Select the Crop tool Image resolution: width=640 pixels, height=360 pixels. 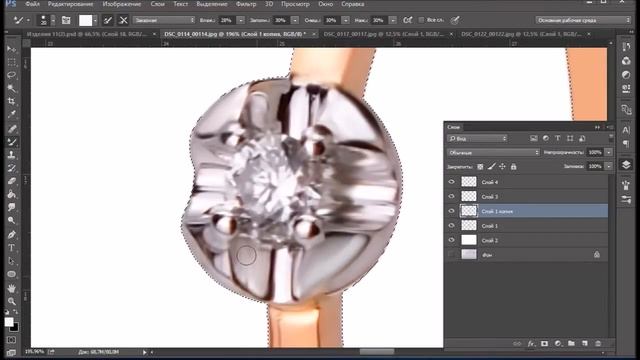pos(11,101)
